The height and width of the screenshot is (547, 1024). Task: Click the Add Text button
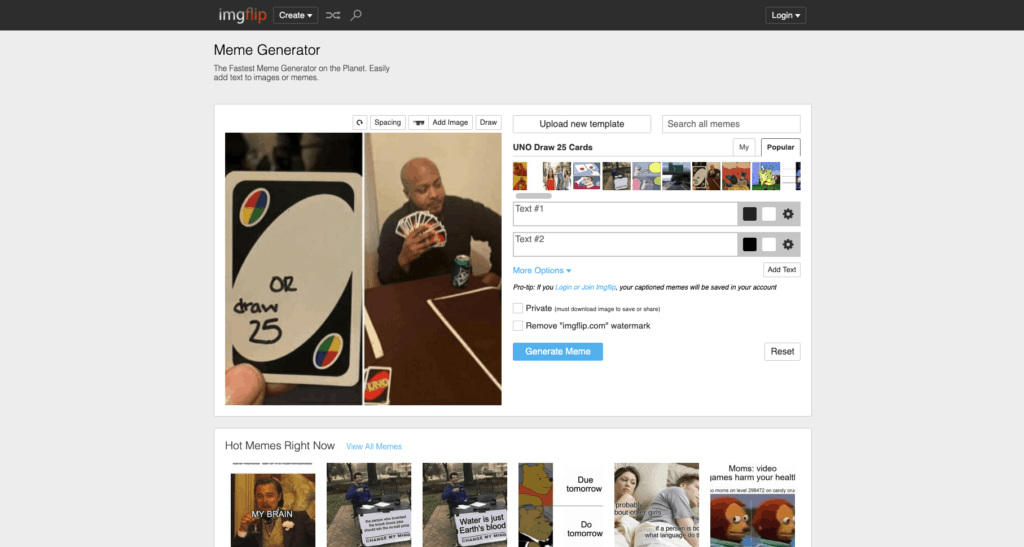[x=782, y=270]
